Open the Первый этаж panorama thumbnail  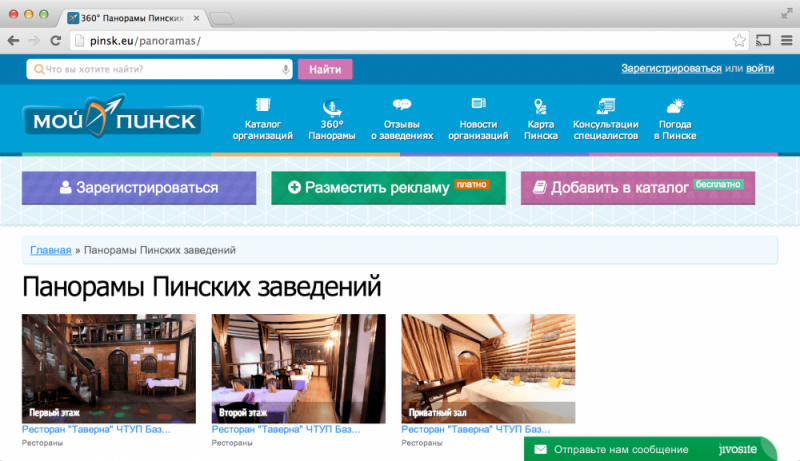coord(109,368)
